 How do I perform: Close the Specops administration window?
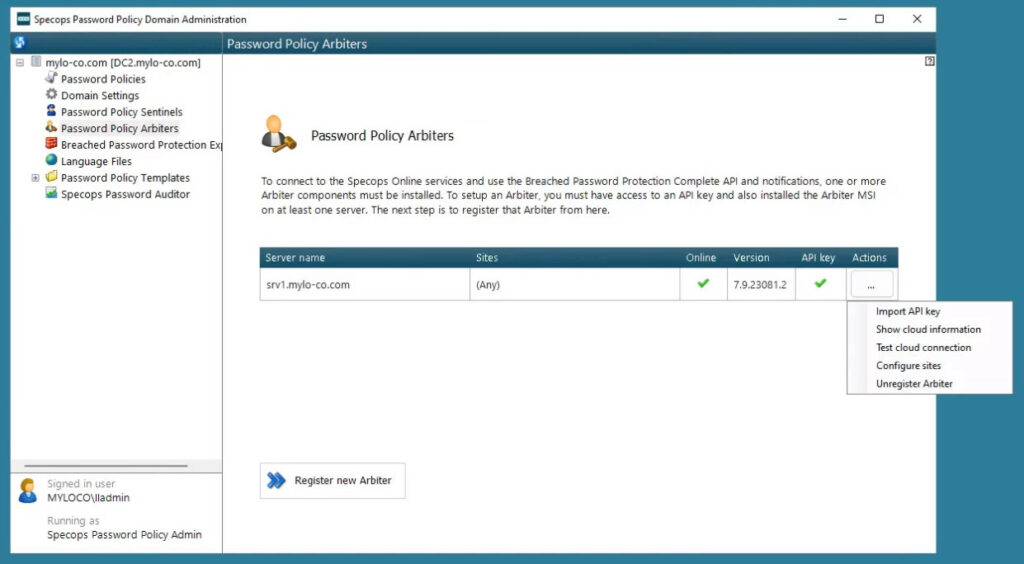917,19
